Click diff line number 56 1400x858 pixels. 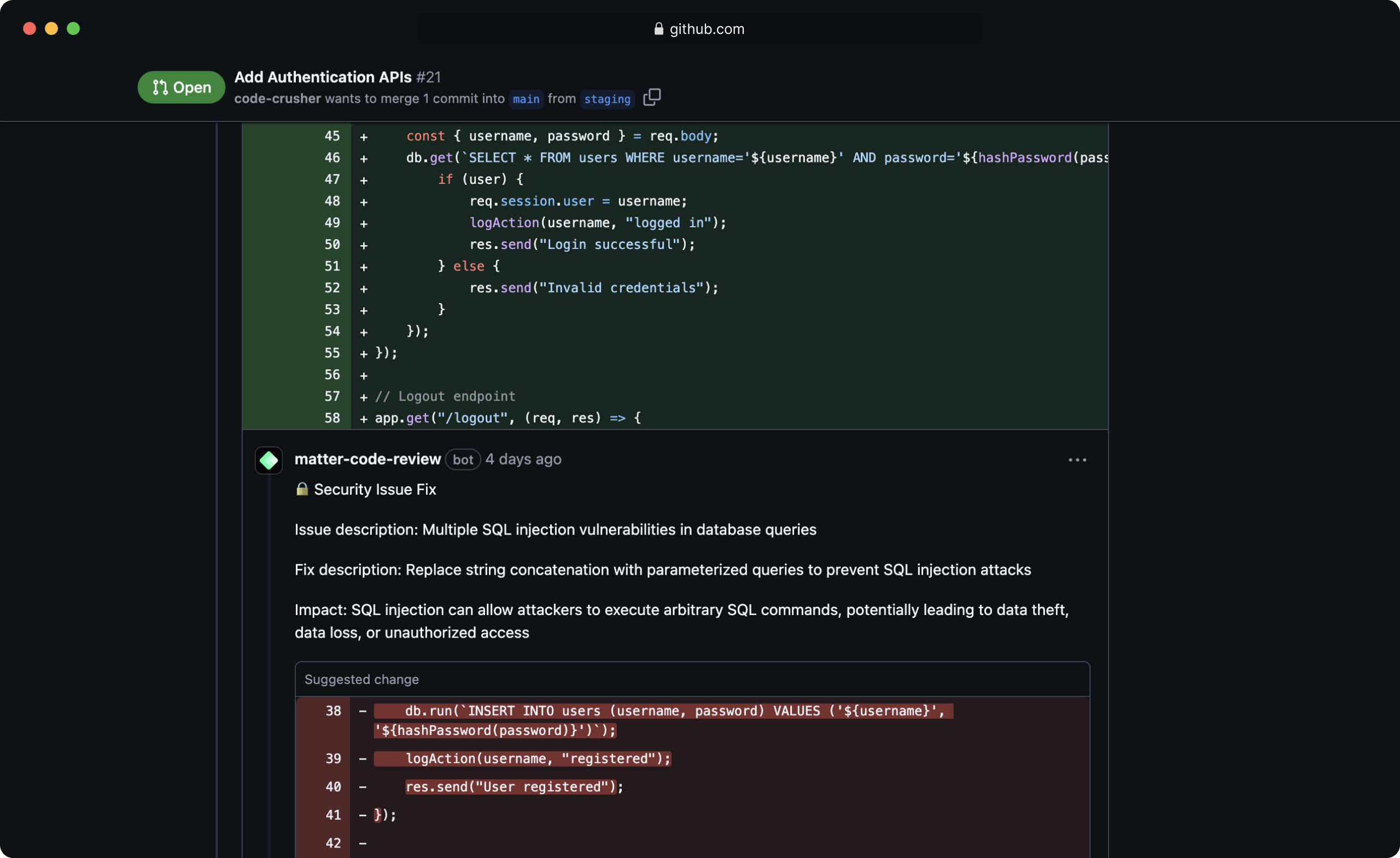(332, 374)
